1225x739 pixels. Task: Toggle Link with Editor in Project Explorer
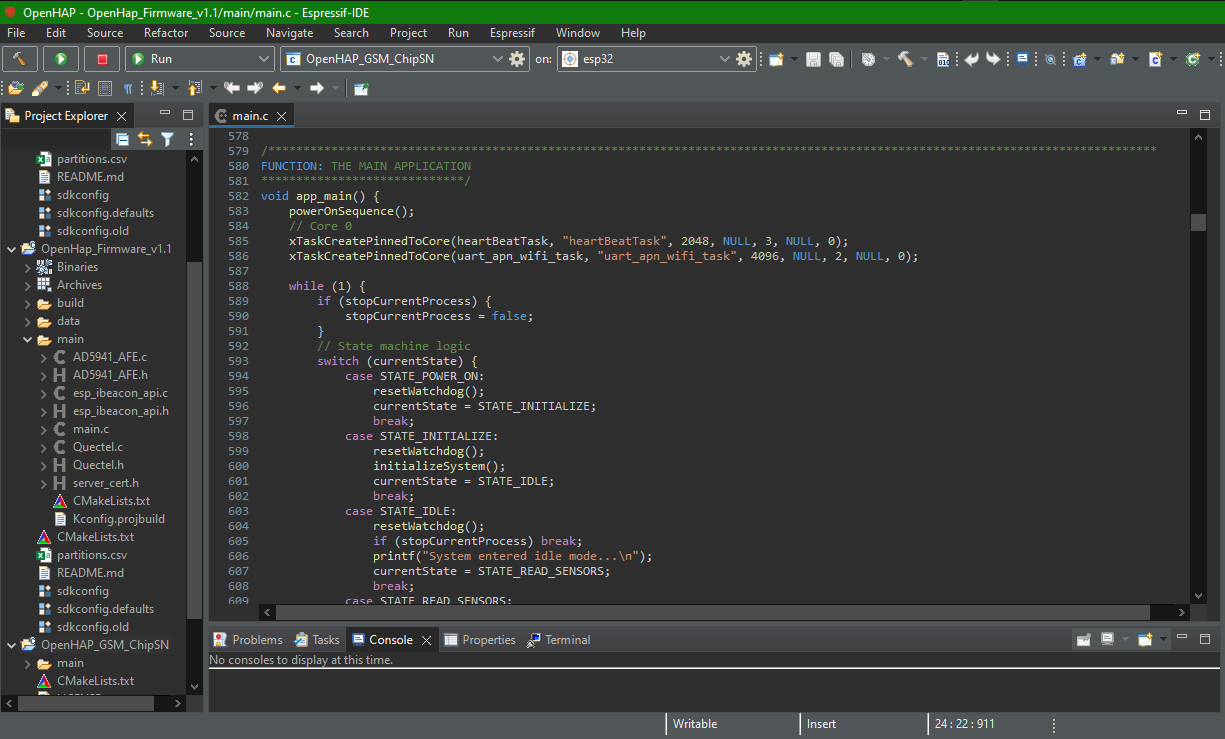[x=145, y=140]
